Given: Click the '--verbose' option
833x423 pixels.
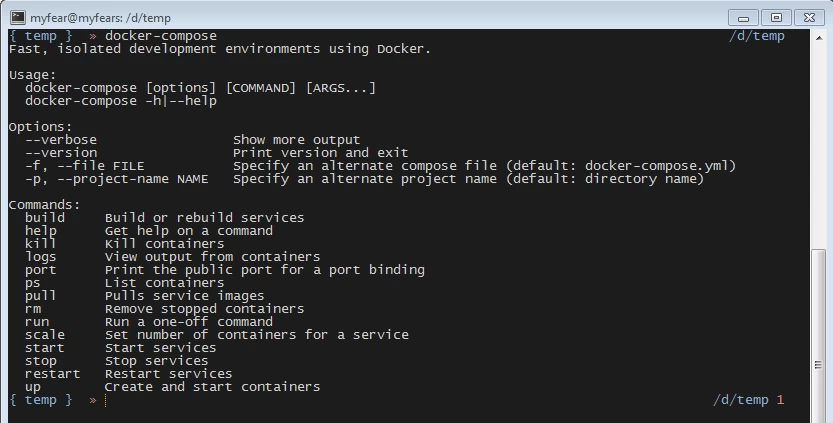Looking at the screenshot, I should (61, 140).
